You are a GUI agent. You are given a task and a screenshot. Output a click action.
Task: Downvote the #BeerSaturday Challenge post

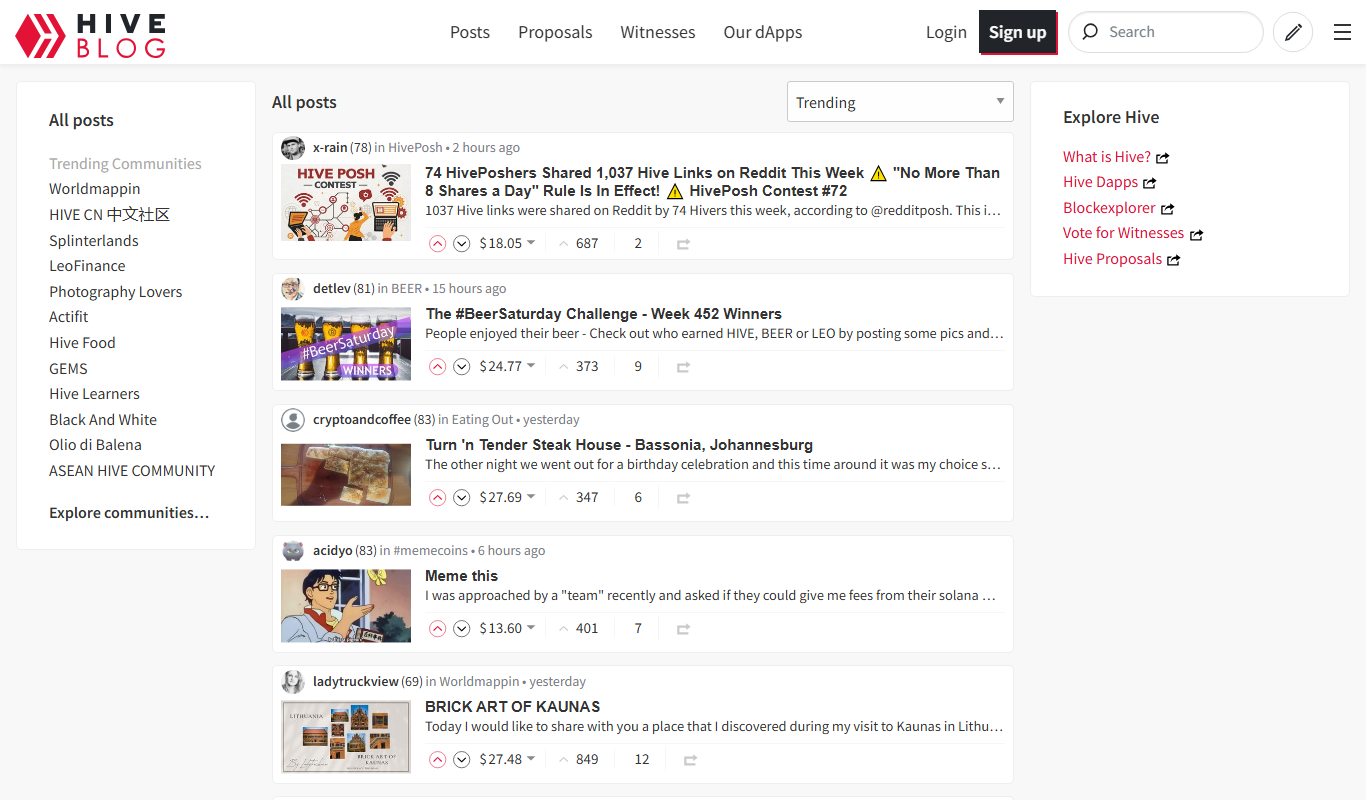click(461, 366)
